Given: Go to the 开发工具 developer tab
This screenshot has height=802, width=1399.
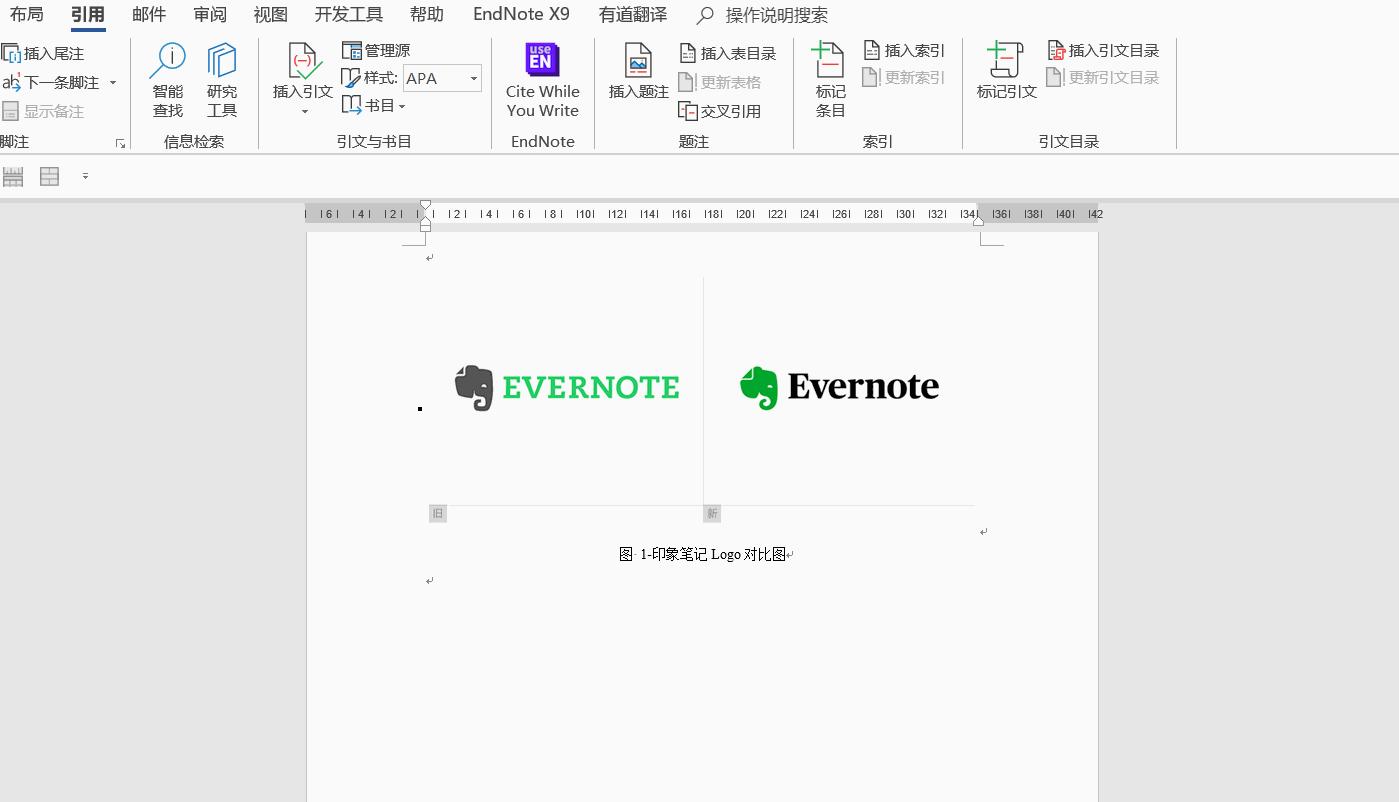Looking at the screenshot, I should (x=349, y=15).
